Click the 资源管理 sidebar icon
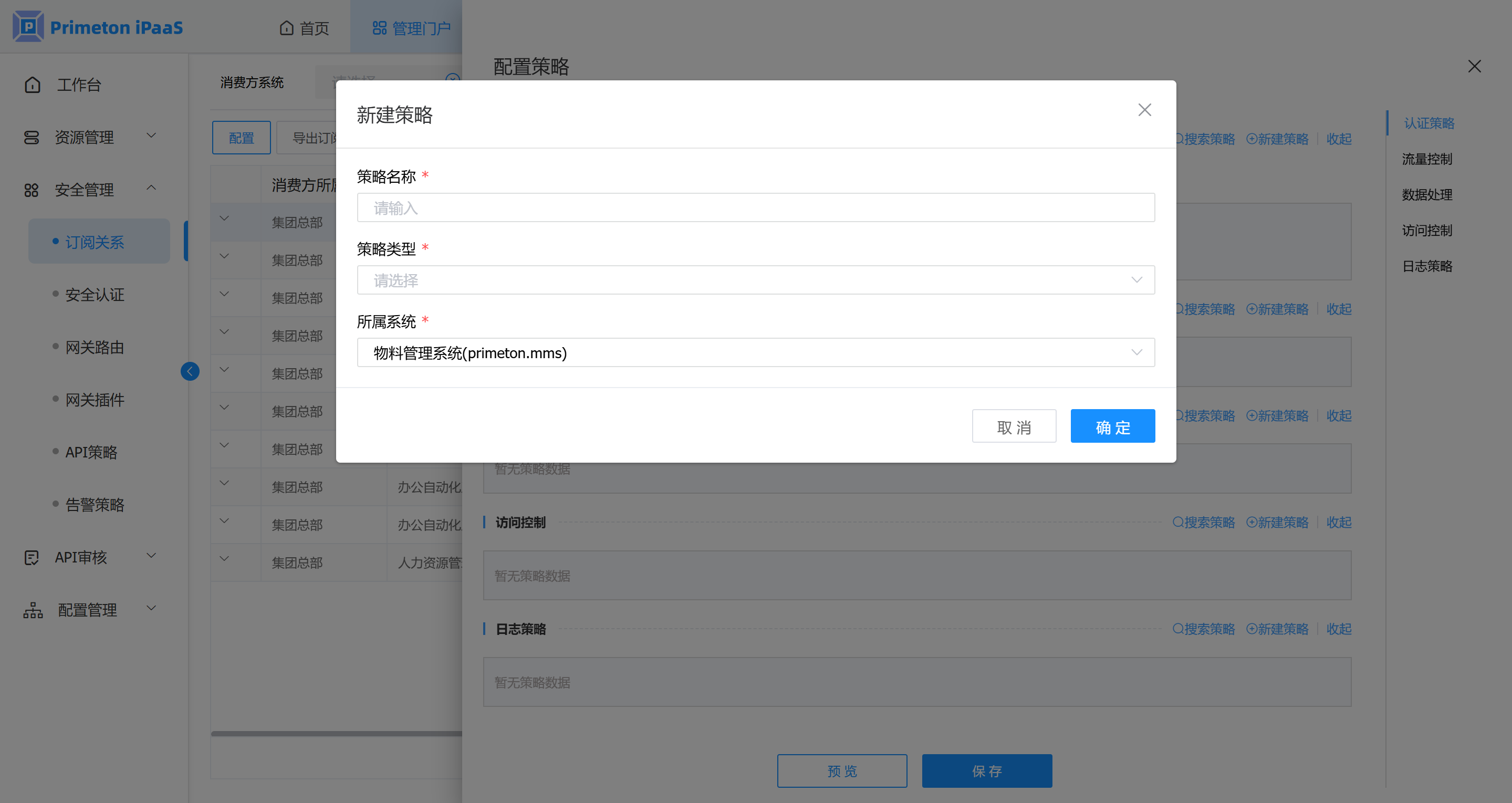 31,138
